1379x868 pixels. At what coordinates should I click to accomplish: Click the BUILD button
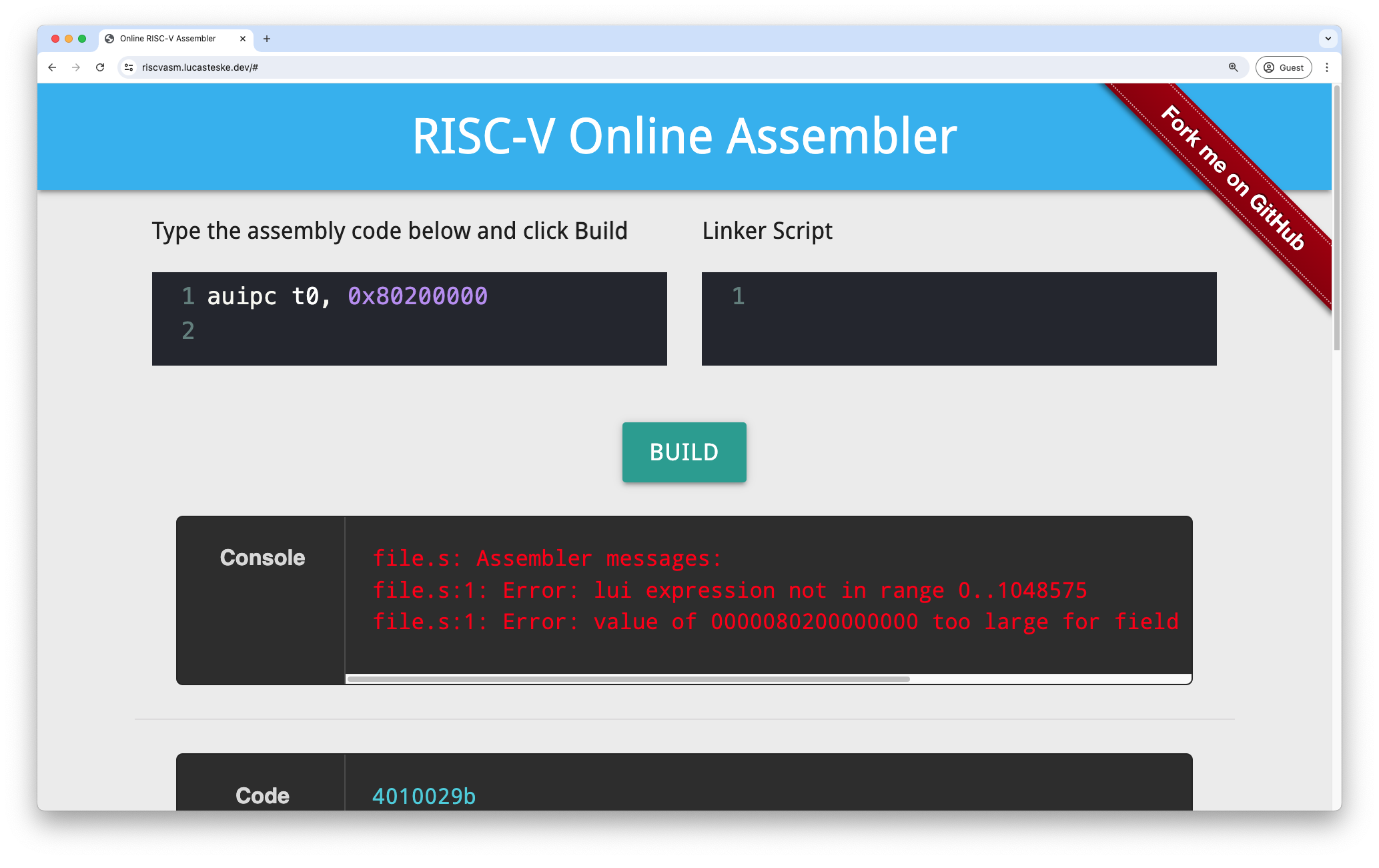(684, 452)
